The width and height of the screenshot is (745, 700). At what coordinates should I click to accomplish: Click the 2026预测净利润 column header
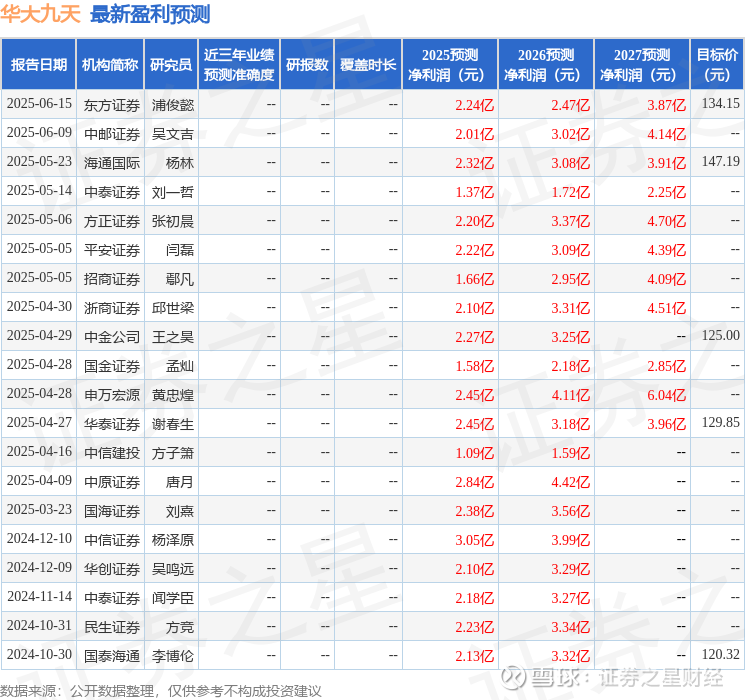pos(546,65)
